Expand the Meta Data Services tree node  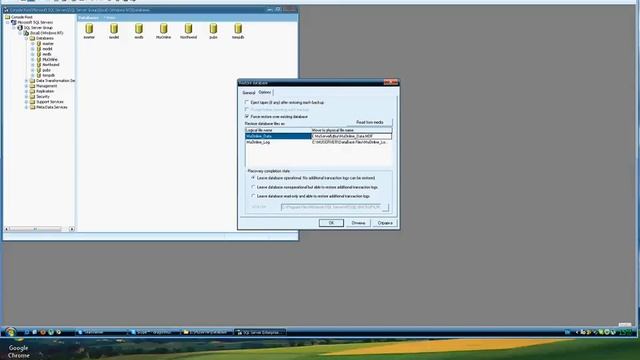click(x=27, y=107)
